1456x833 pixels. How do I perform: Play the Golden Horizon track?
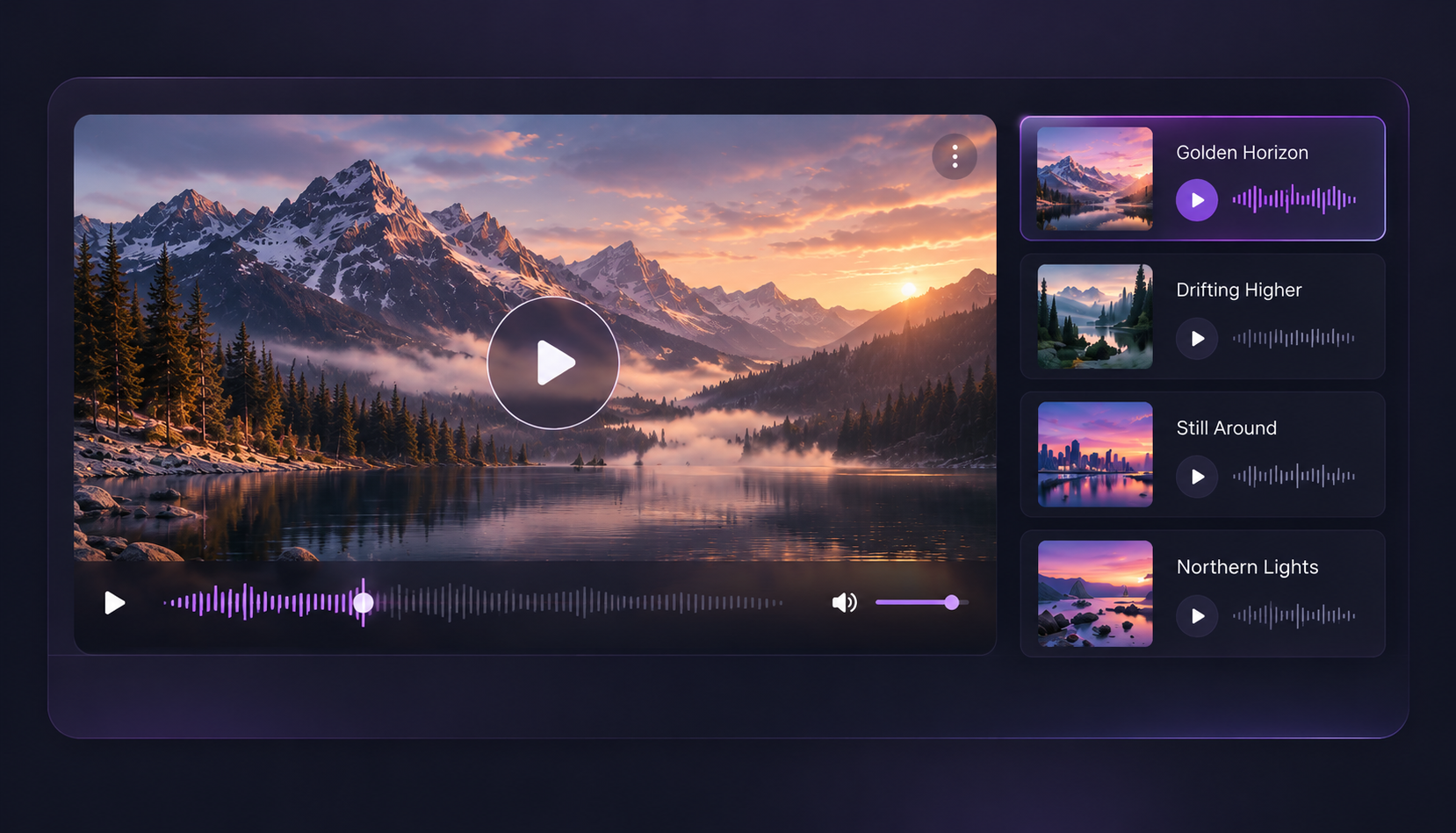point(1197,200)
